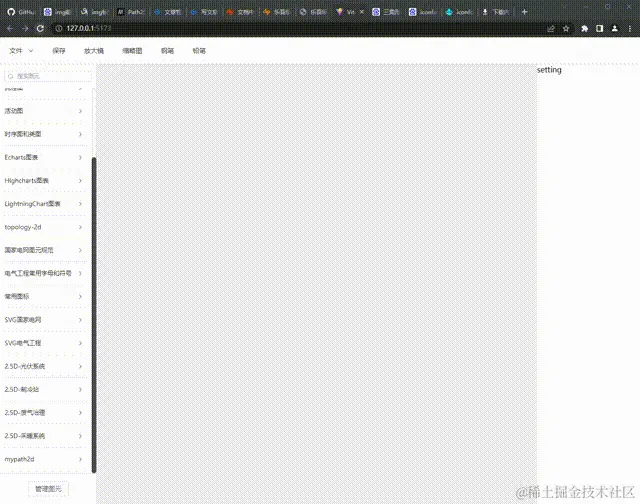Viewport: 640px width, 504px height.
Task: Expand the mypath2d category chevron
Action: coord(80,459)
